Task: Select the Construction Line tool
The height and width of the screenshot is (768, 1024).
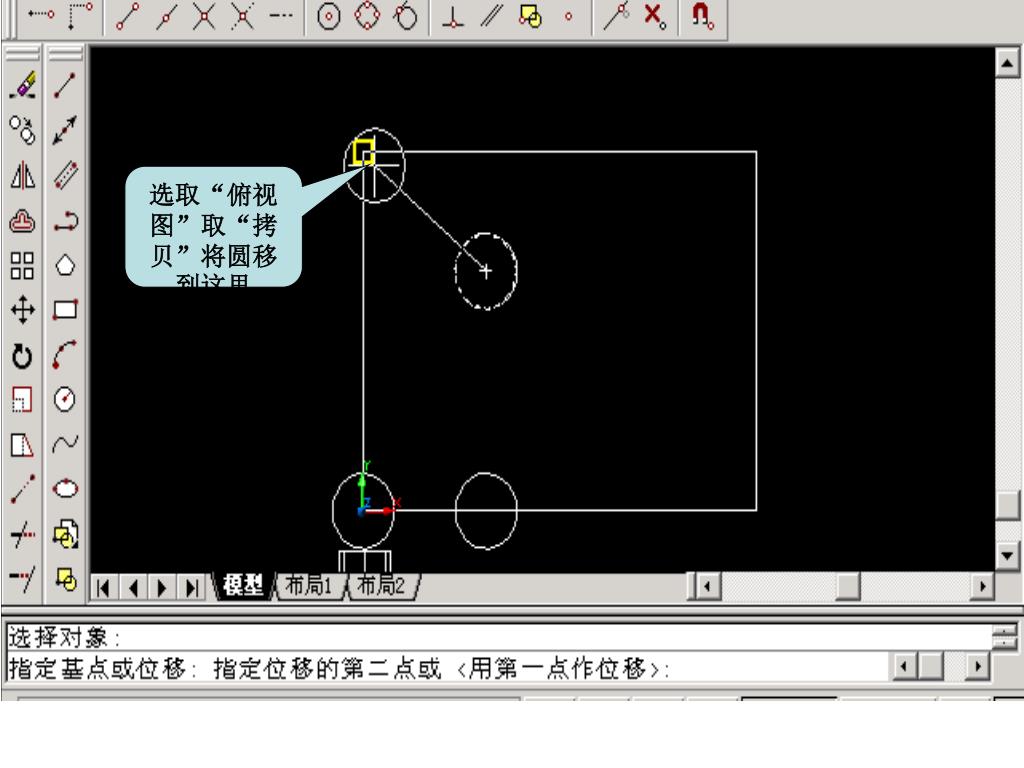Action: coord(65,130)
